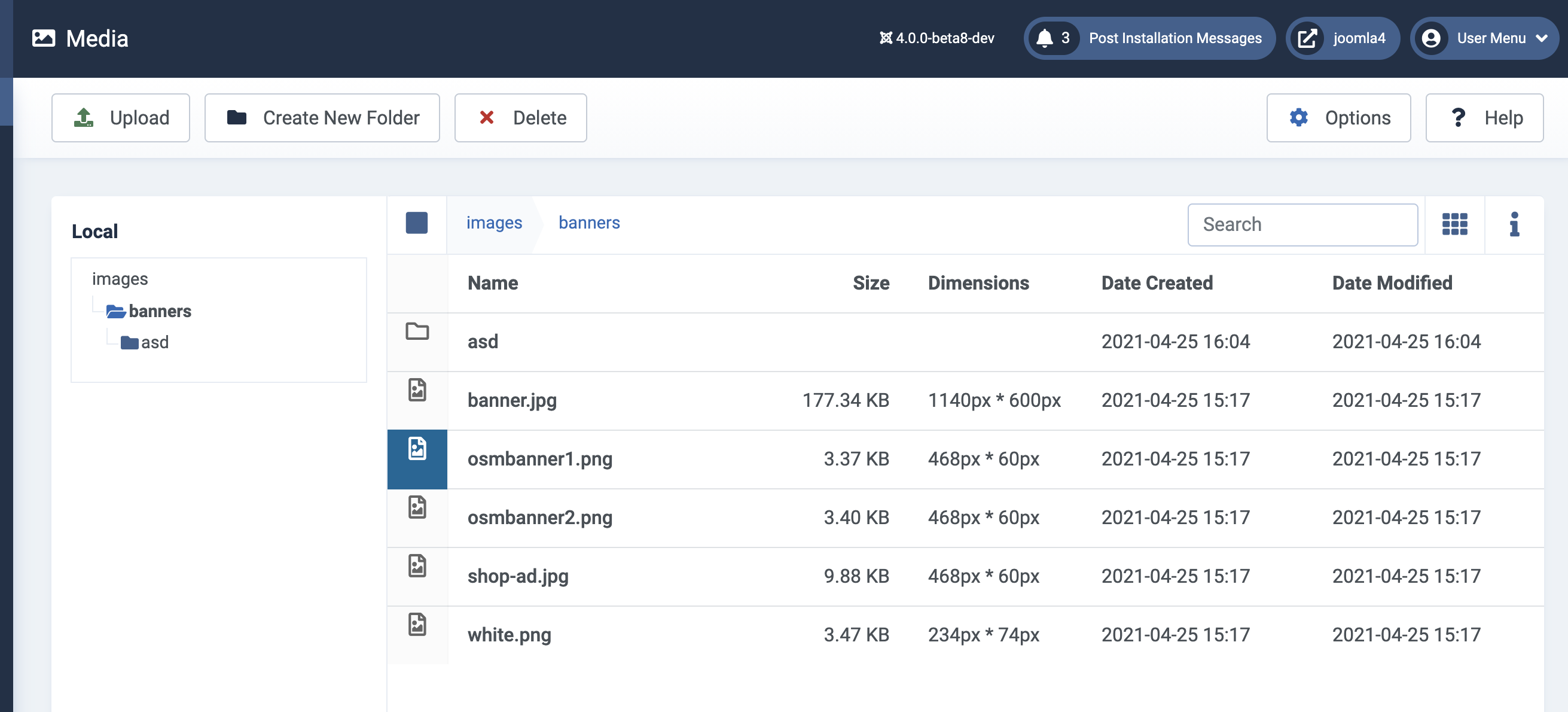Viewport: 1568px width, 712px height.
Task: Switch to grid view icon
Action: (1454, 224)
